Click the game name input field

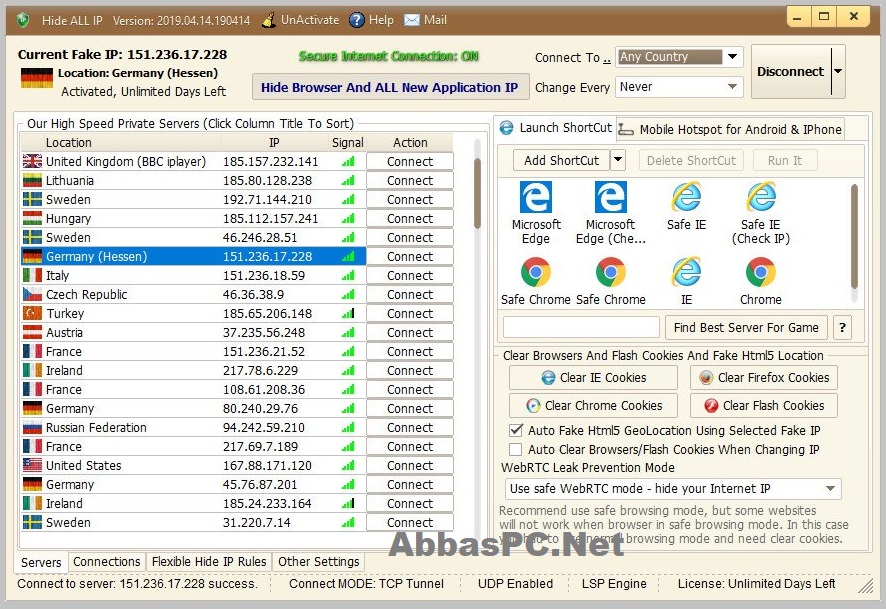tap(581, 328)
